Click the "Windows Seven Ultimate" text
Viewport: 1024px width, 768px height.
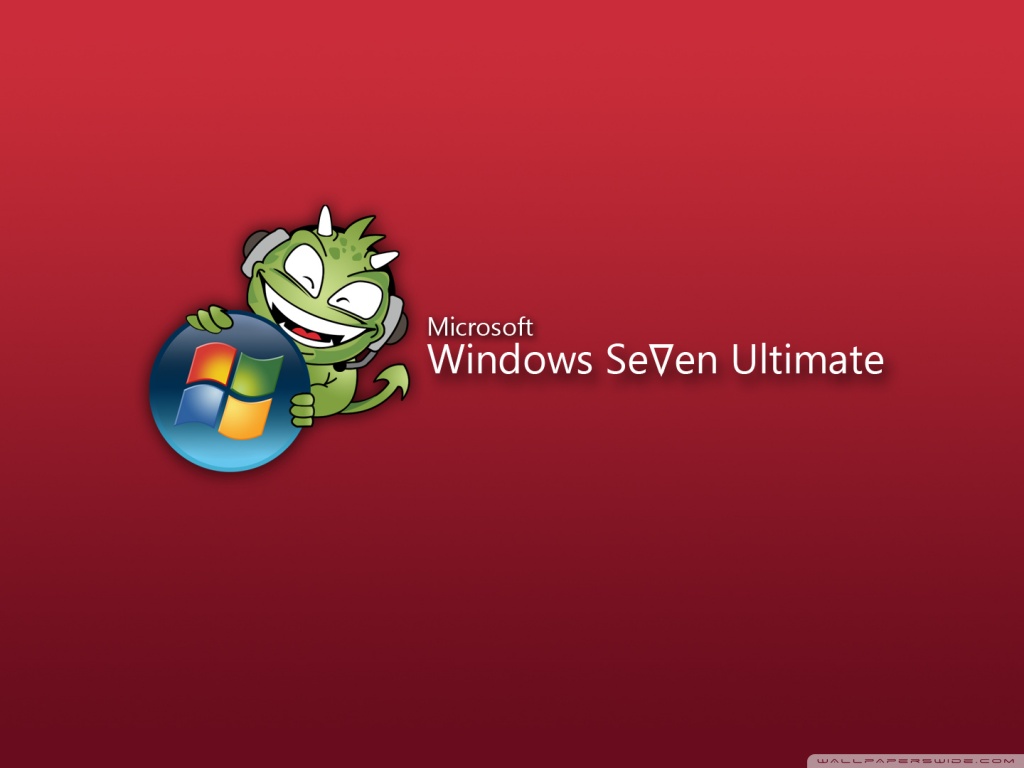[655, 359]
